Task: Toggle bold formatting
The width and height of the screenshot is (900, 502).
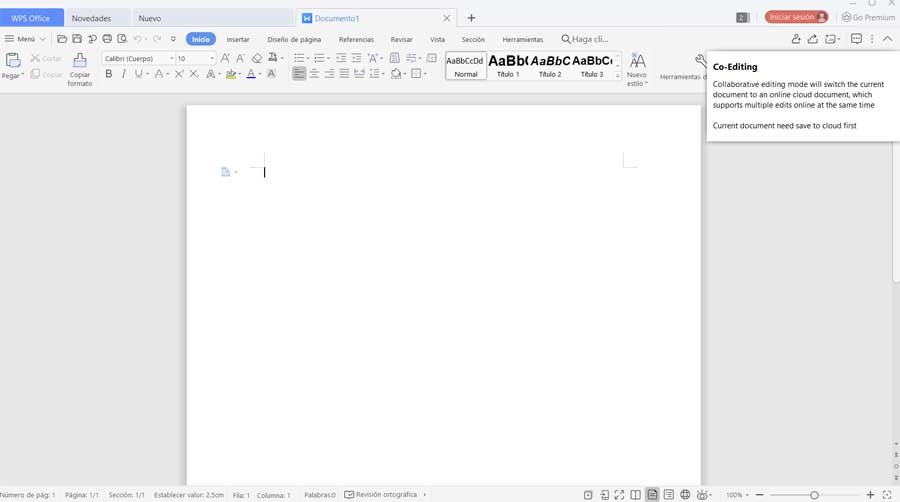Action: [108, 74]
